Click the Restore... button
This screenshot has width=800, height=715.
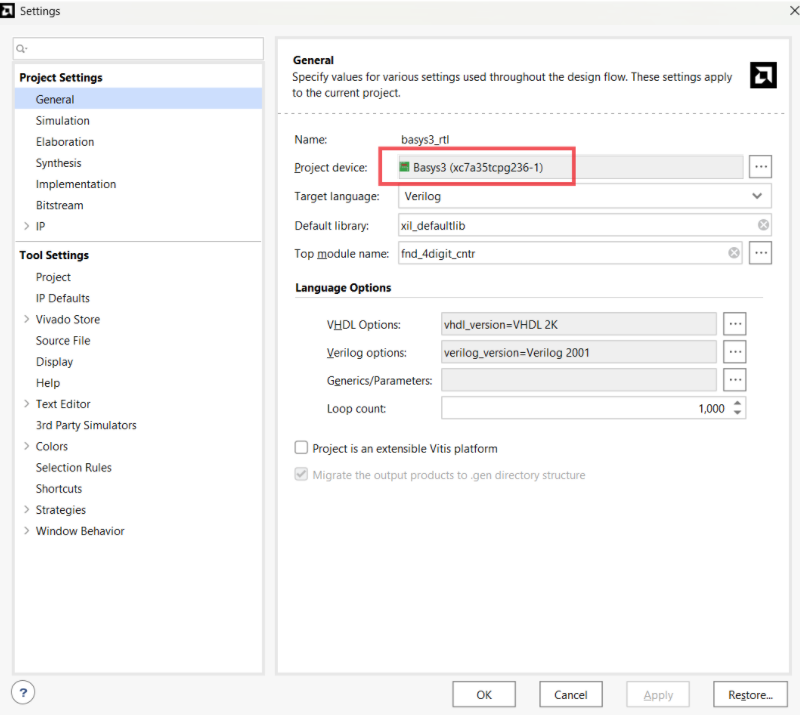750,695
